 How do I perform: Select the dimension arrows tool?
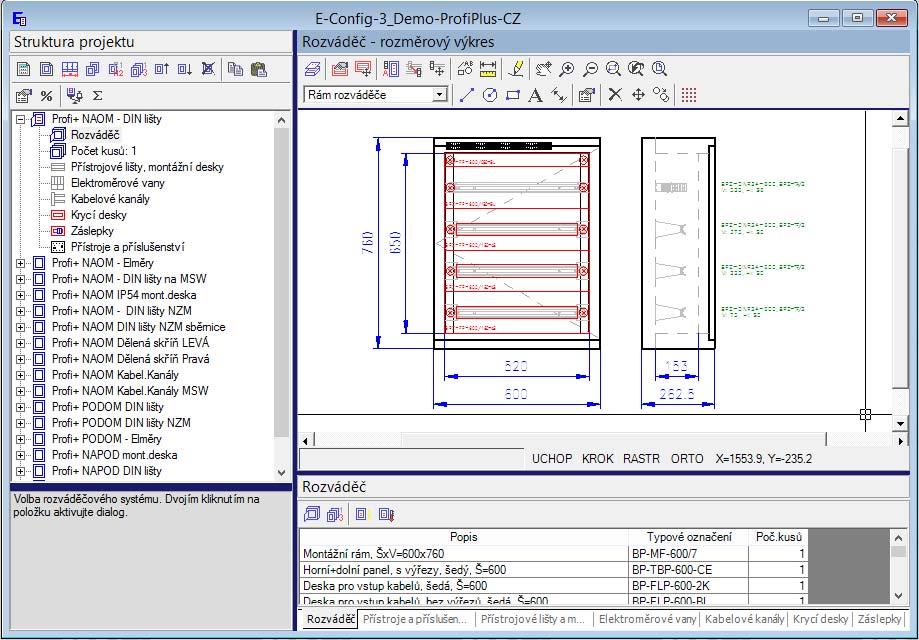pos(559,95)
